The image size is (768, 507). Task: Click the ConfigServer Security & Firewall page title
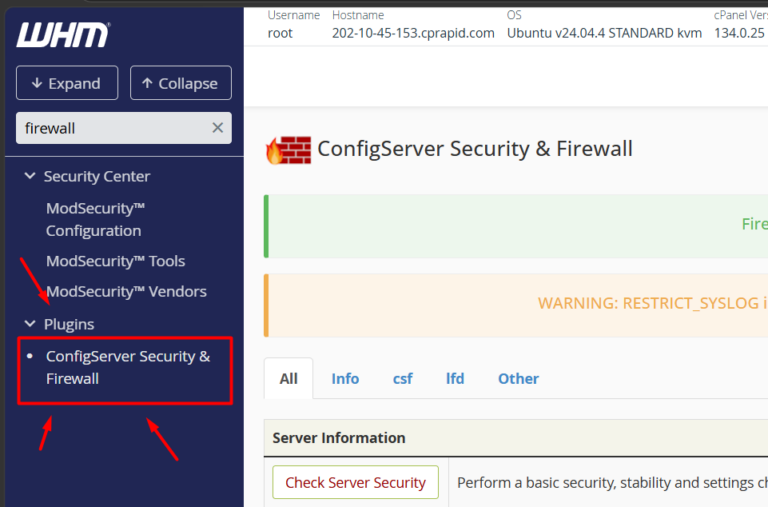pyautogui.click(x=475, y=149)
